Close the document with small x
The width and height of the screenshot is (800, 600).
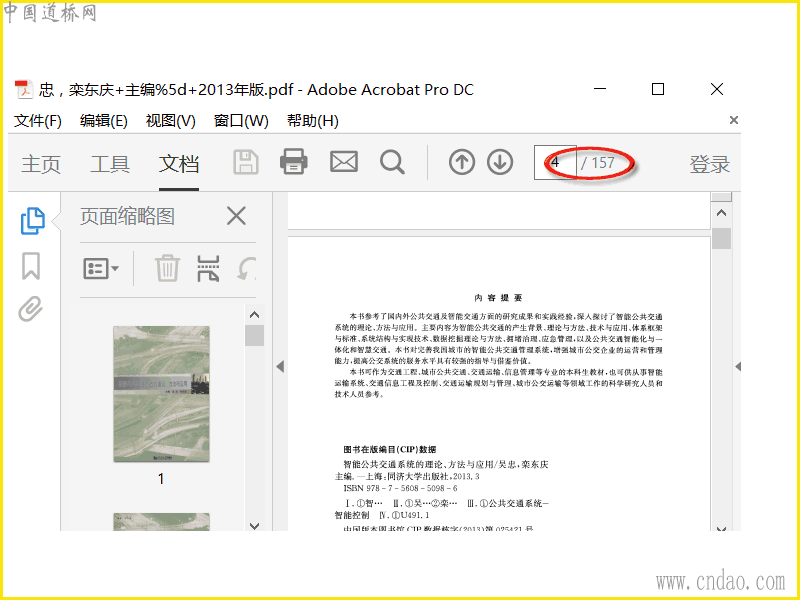click(734, 120)
